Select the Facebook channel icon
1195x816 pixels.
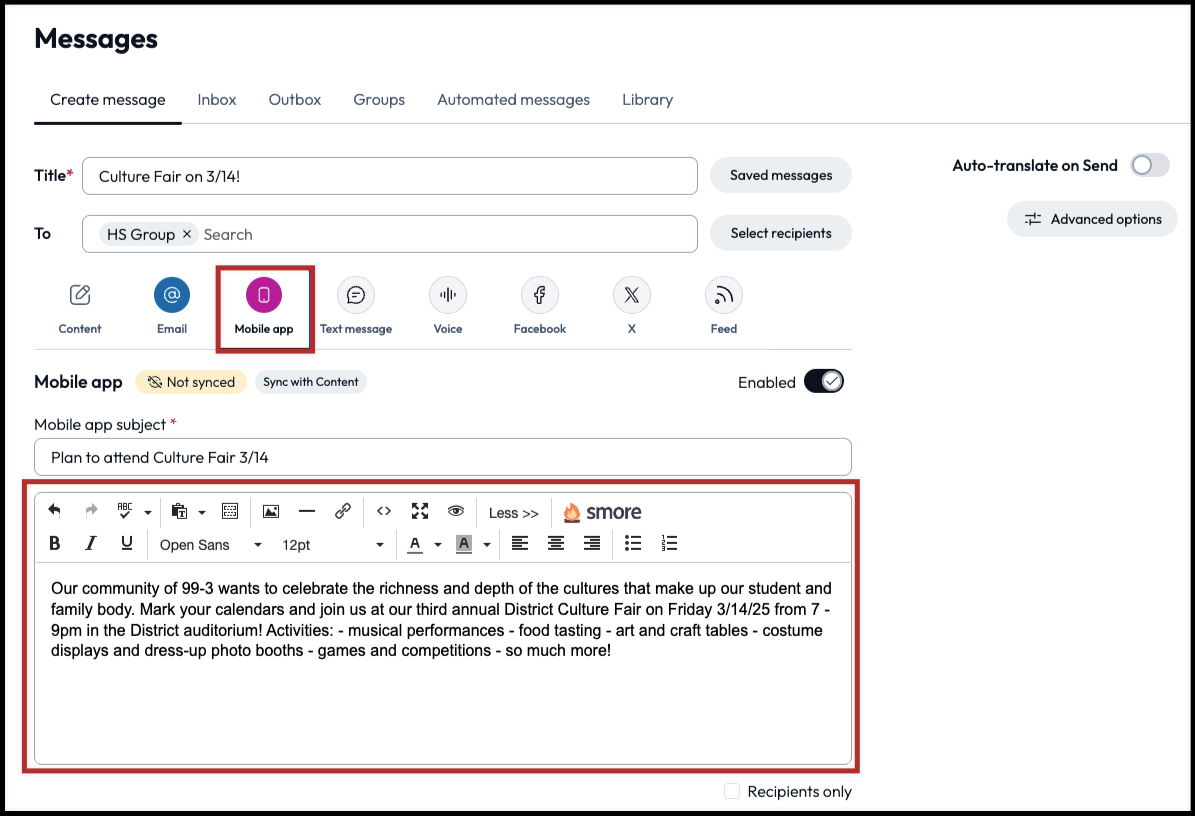coord(539,295)
